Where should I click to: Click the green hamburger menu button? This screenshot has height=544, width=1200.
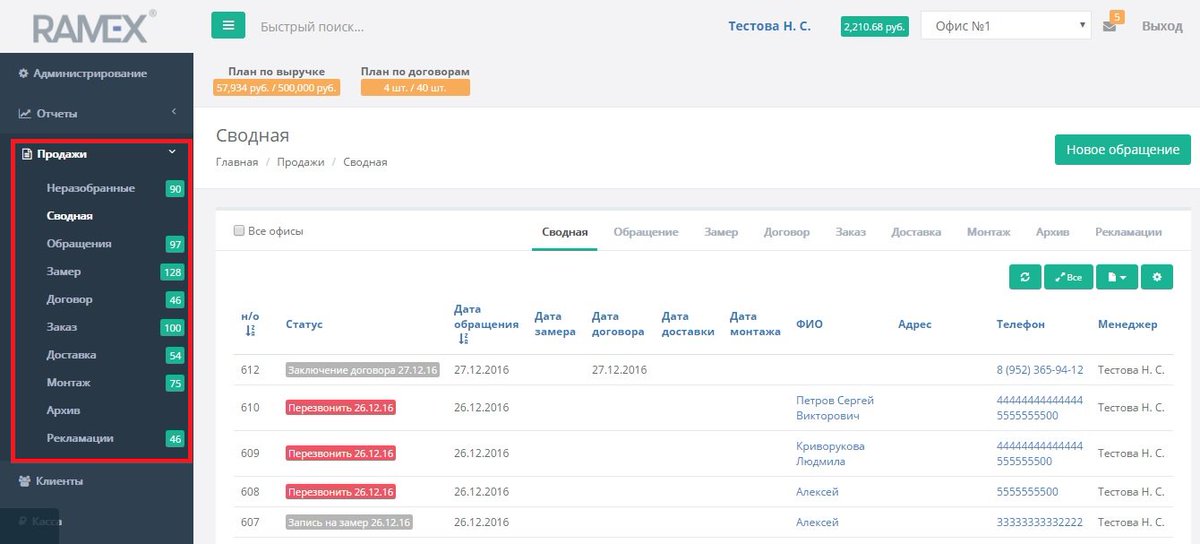click(228, 26)
